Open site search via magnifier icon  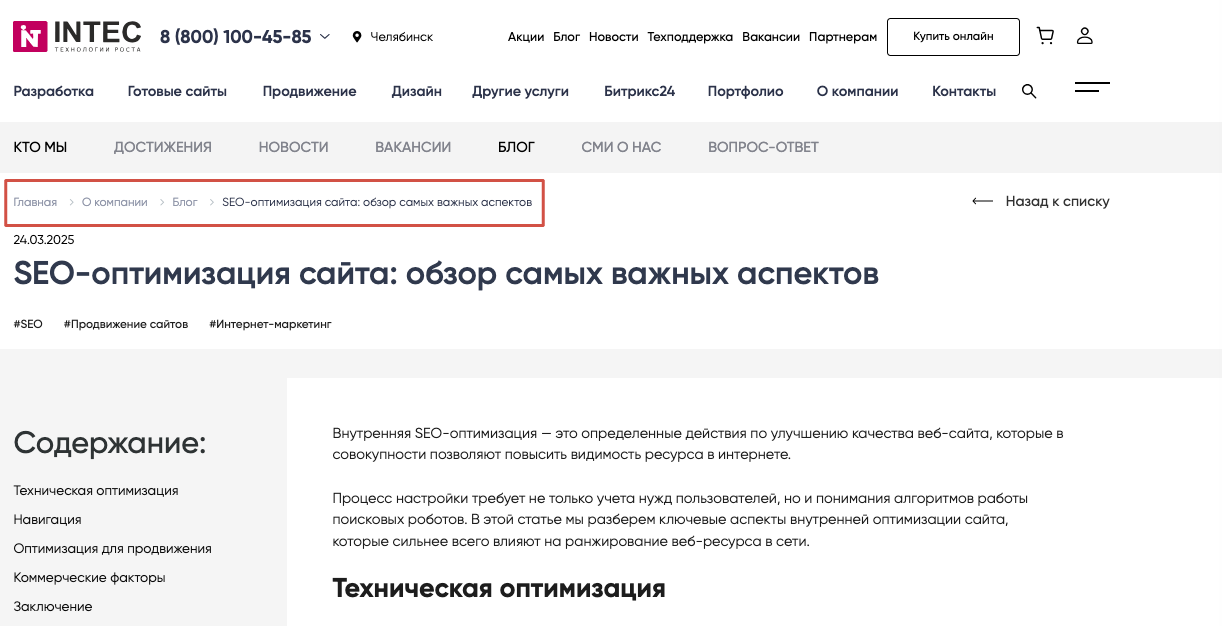tap(1028, 90)
